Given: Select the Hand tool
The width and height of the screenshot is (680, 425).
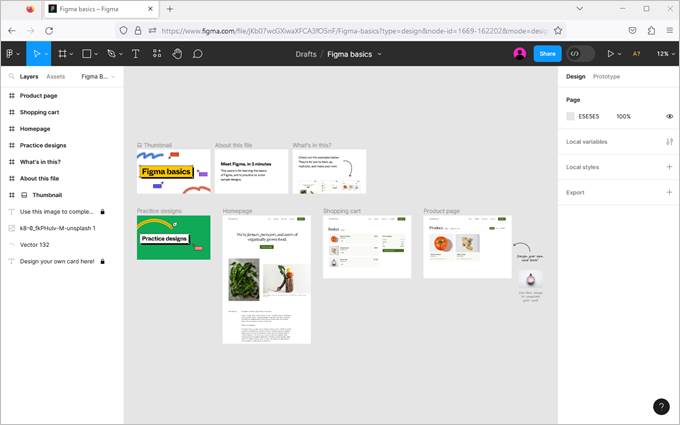Looking at the screenshot, I should (x=177, y=54).
